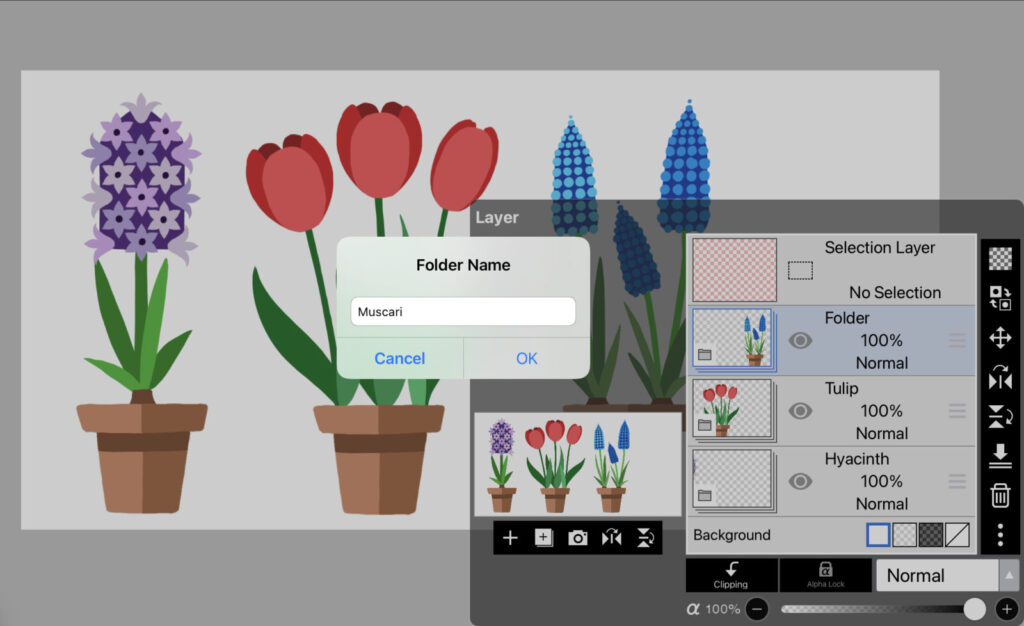Screen dimensions: 1024x626
Task: Click the trash icon to delete layer
Action: (1000, 495)
